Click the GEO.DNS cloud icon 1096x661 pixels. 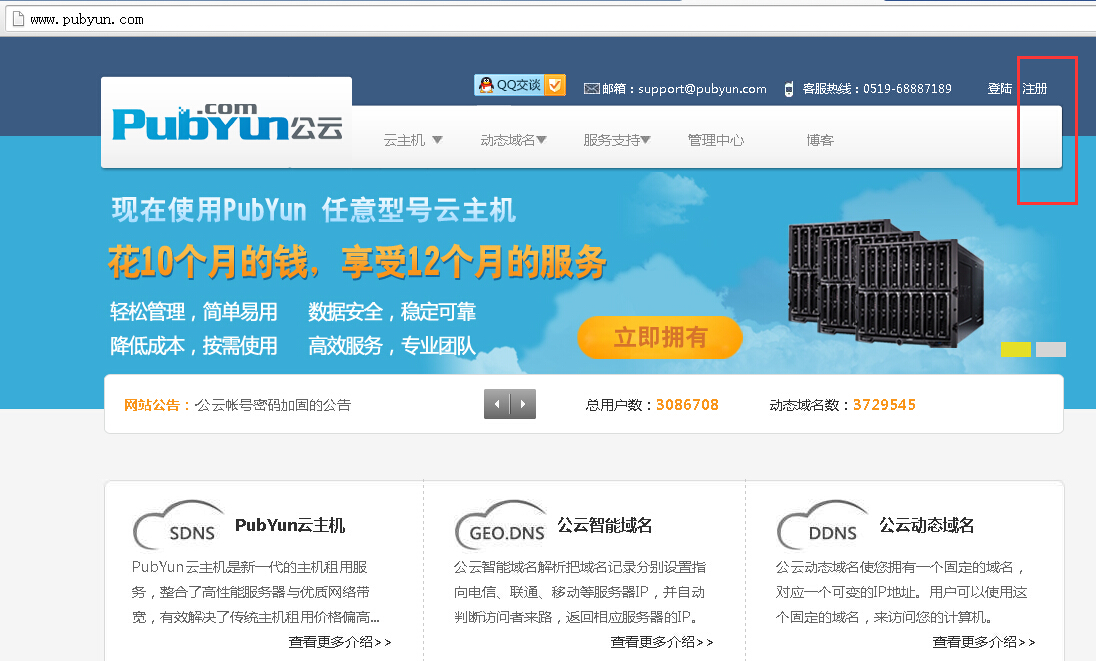[500, 525]
